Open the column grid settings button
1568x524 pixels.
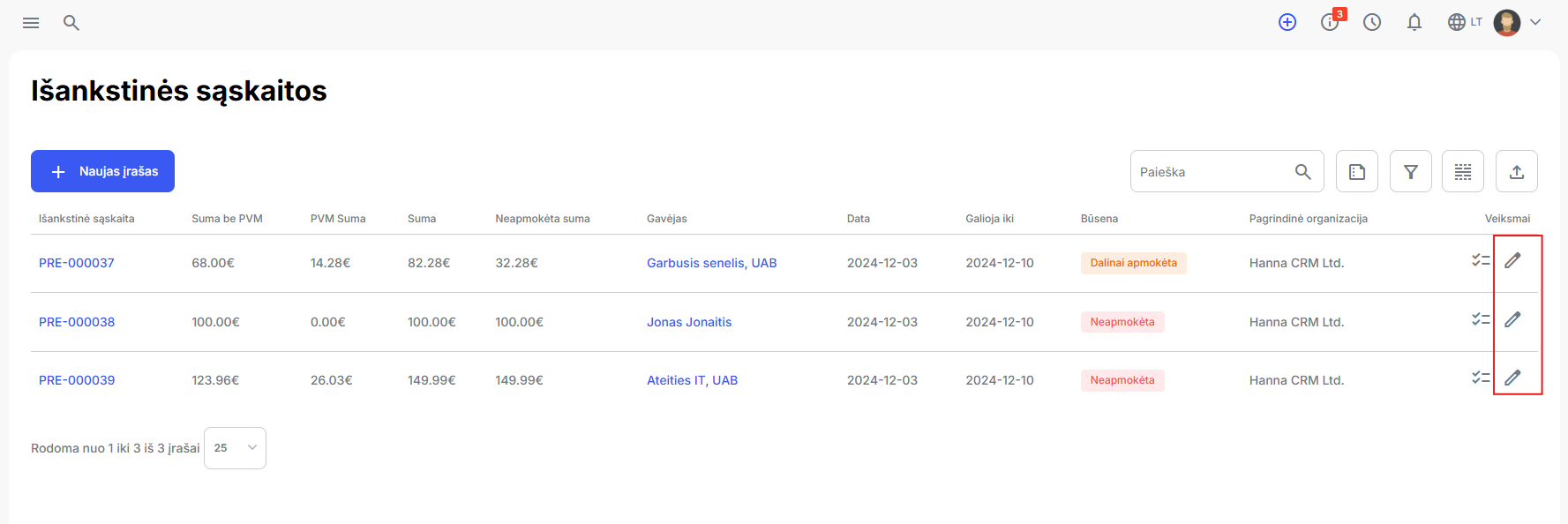point(1463,171)
